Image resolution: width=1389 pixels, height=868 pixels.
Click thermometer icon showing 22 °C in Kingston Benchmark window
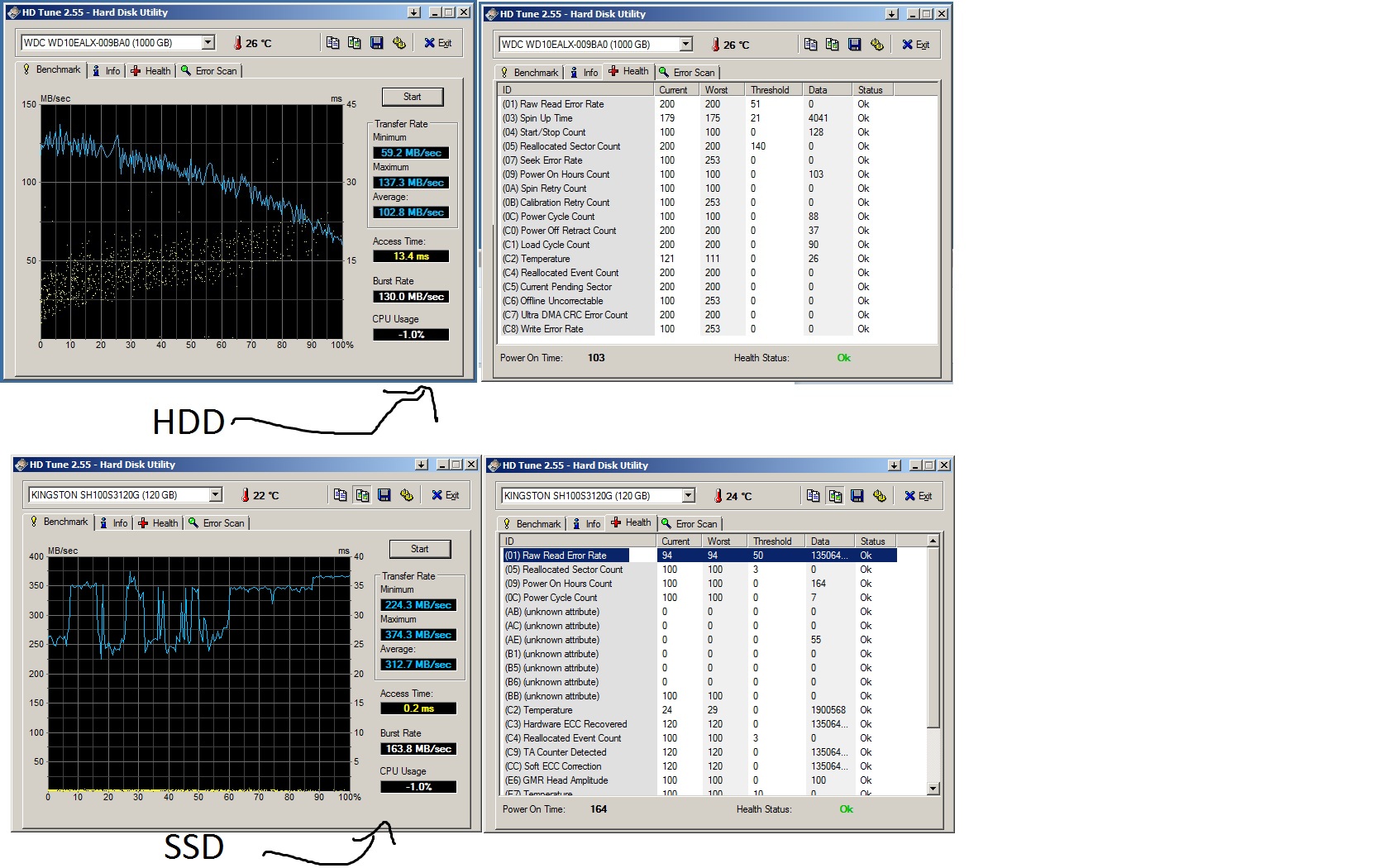point(245,495)
